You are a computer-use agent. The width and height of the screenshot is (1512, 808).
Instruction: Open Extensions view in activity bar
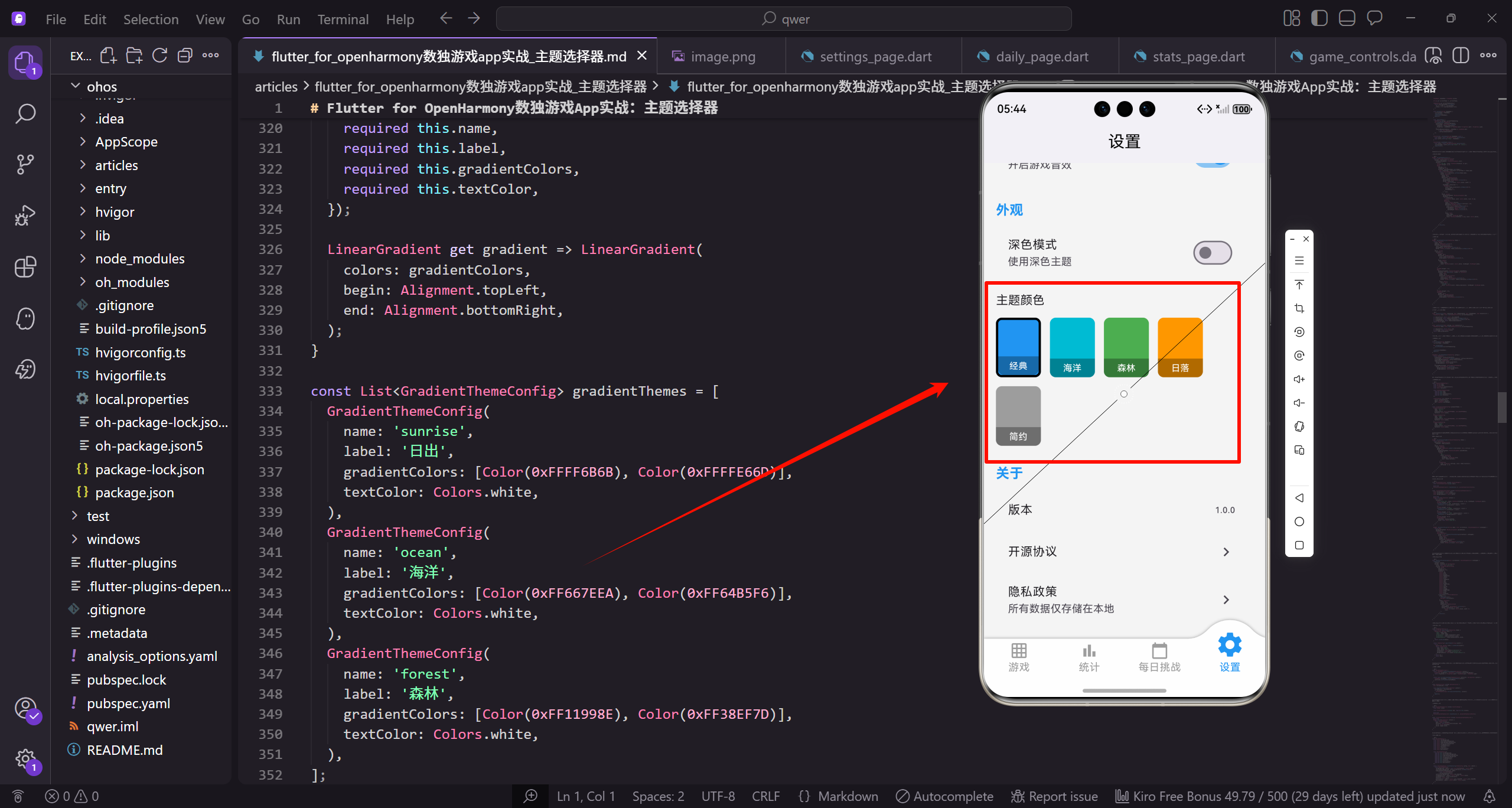pyautogui.click(x=25, y=267)
